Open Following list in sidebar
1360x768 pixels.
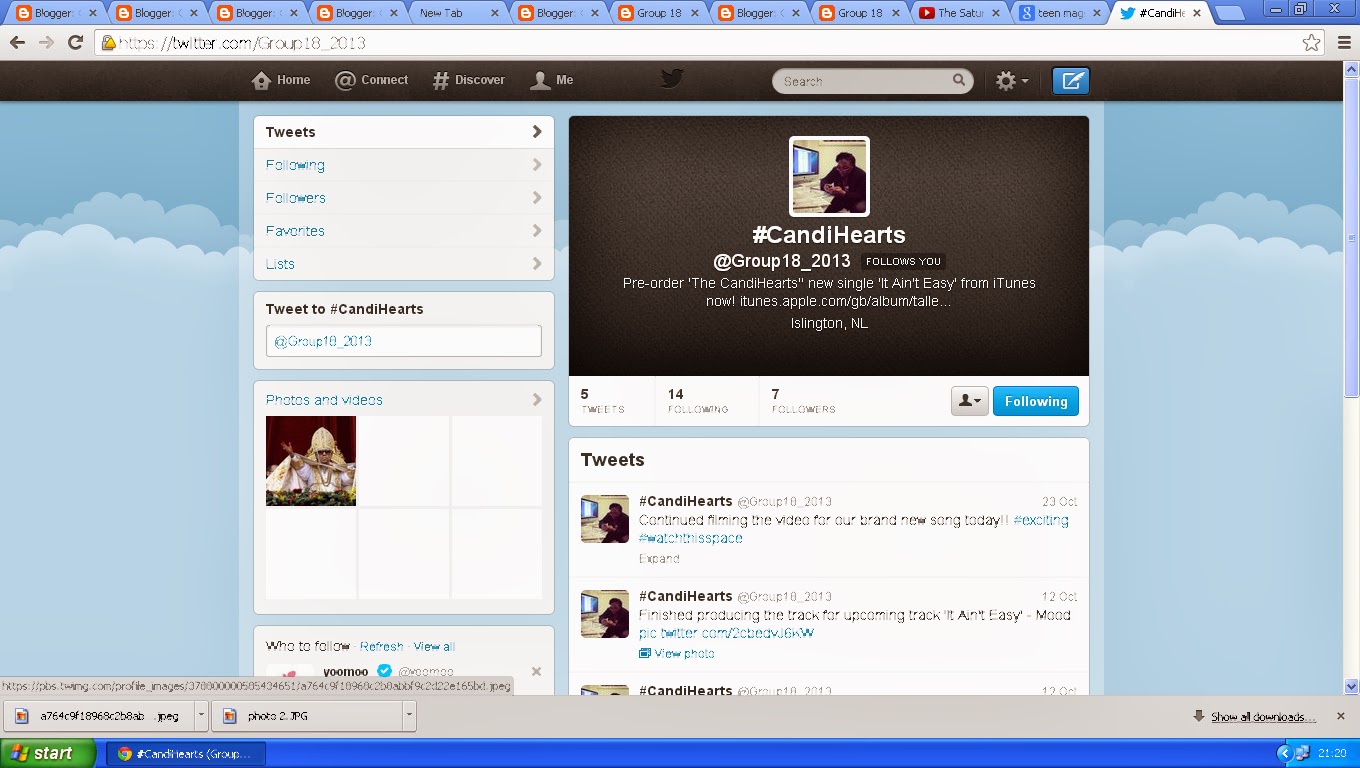point(404,165)
